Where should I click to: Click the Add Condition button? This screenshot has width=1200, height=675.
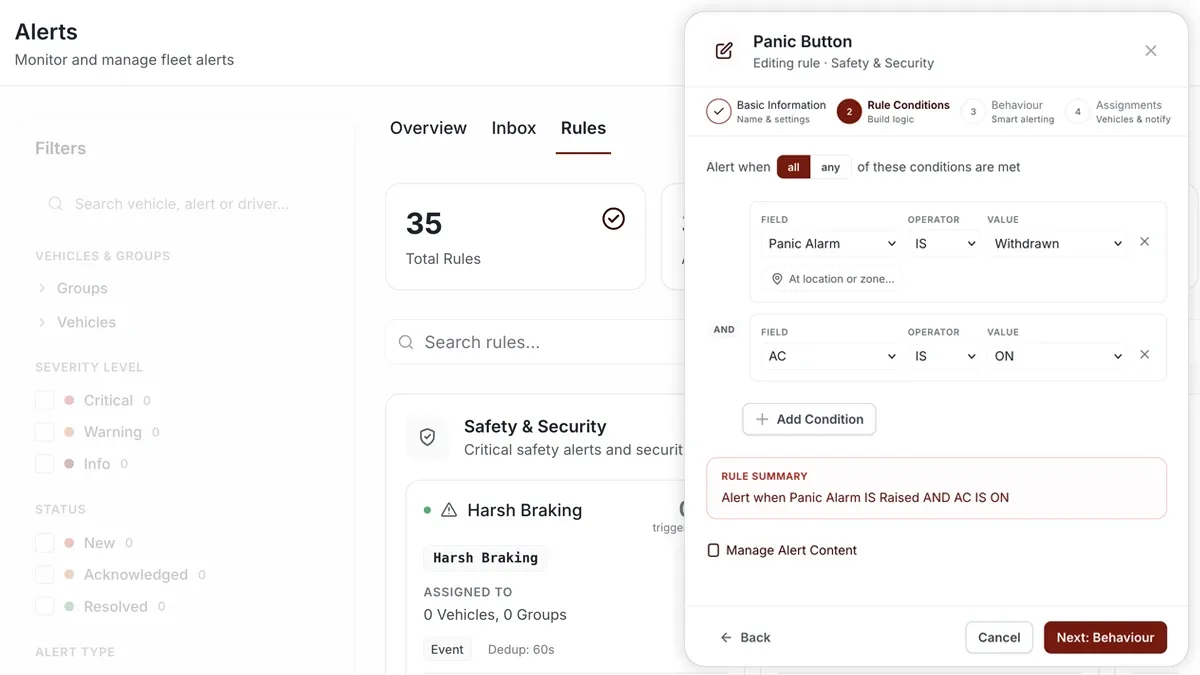point(809,419)
